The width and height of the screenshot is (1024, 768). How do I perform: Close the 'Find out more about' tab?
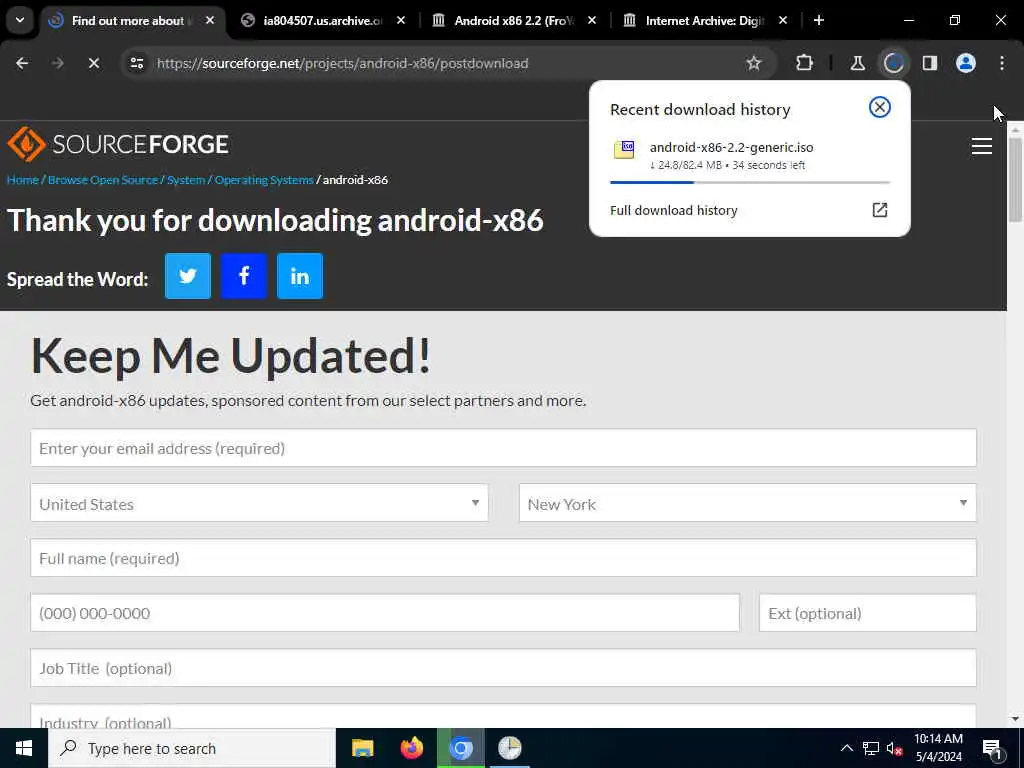tap(210, 21)
